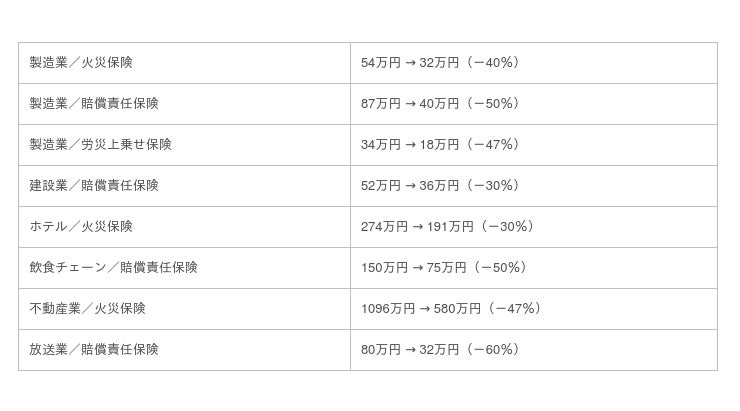Click the 建設業／賠償責任保険 cell
This screenshot has height=411, width=740.
point(185,186)
